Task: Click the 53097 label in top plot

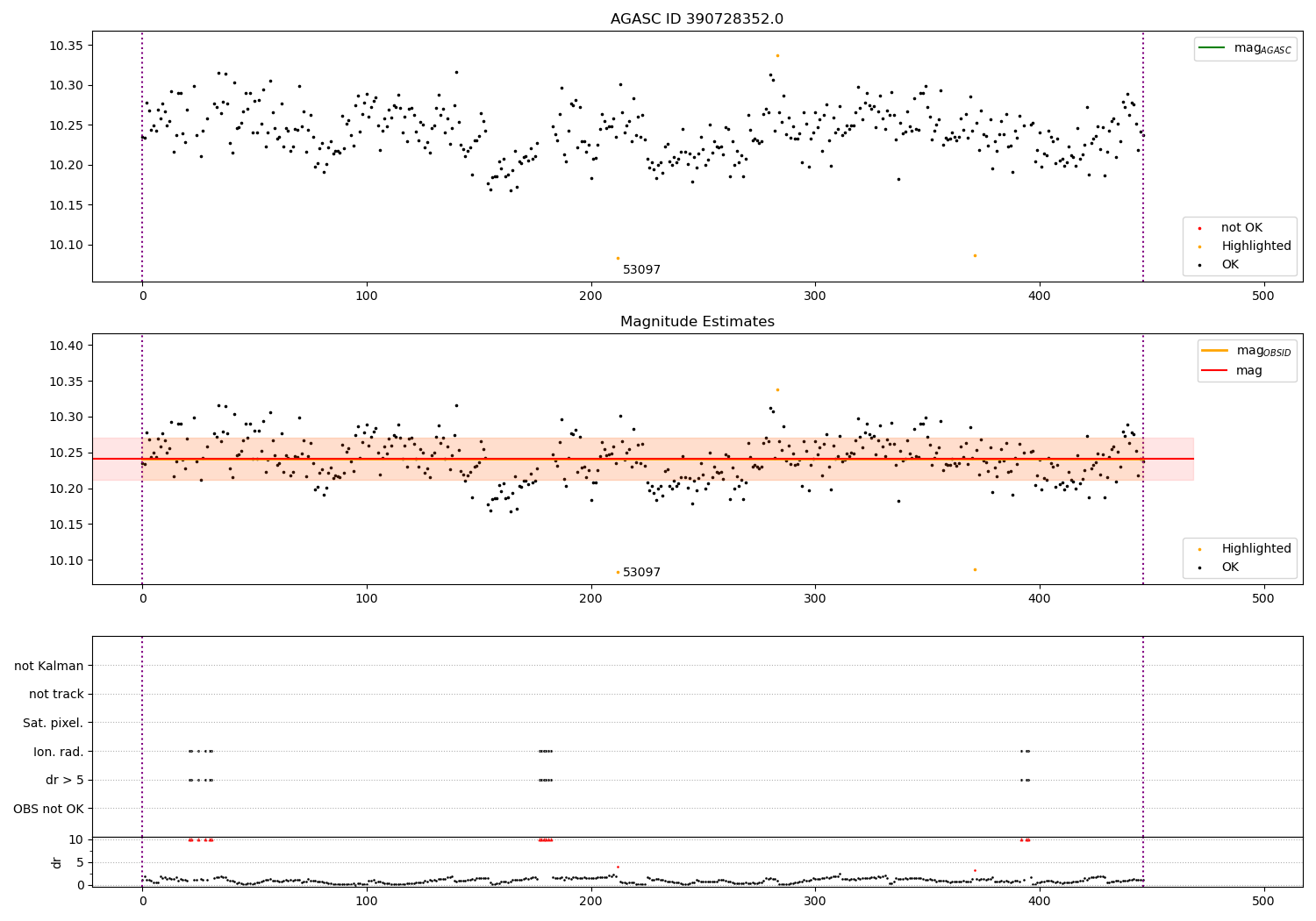Action: pyautogui.click(x=641, y=270)
